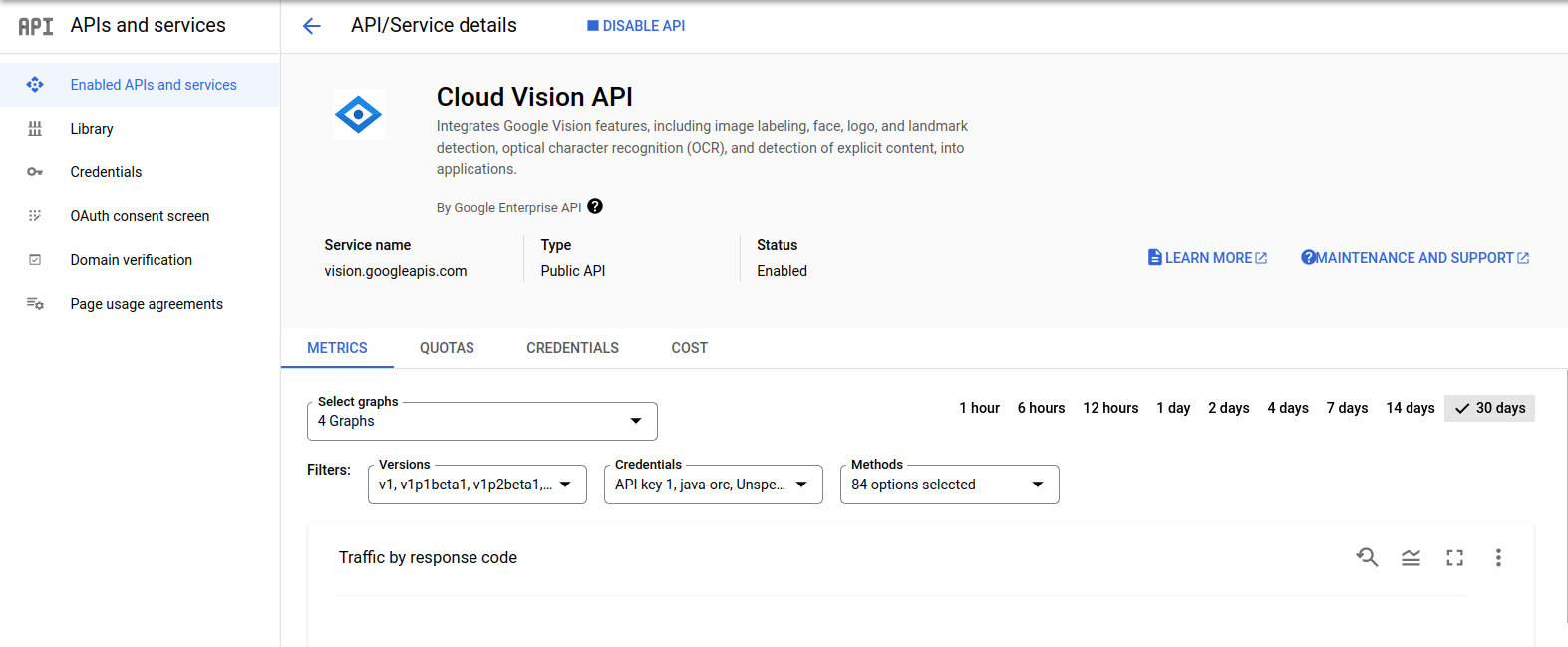
Task: Open the chart's three-dot more options menu
Action: point(1497,558)
